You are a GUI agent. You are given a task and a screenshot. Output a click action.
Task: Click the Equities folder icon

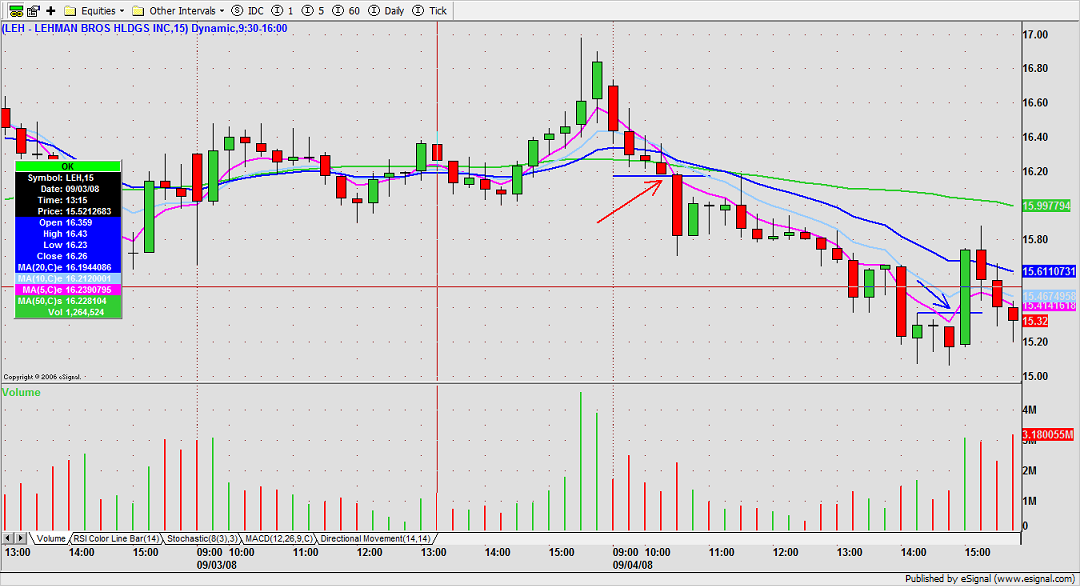tap(70, 10)
